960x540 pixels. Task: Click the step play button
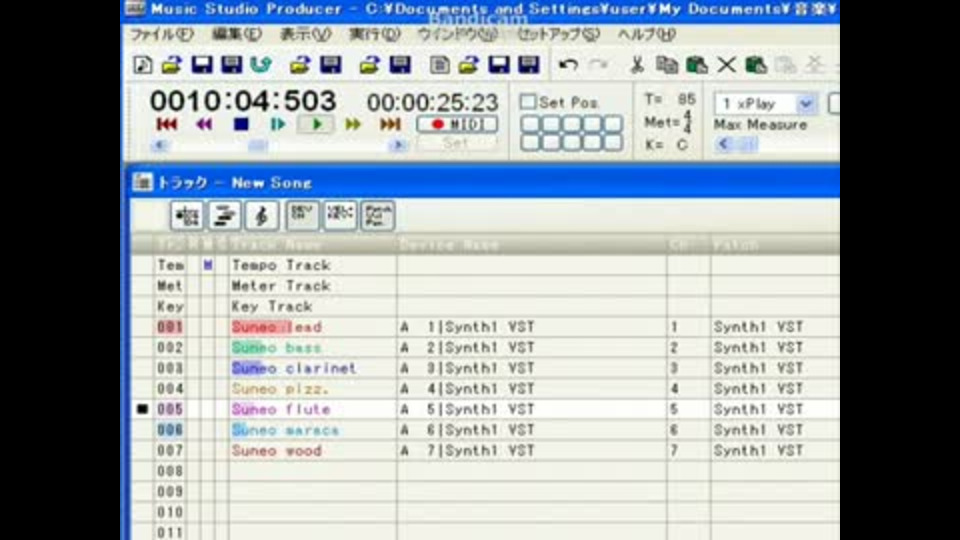pyautogui.click(x=278, y=124)
